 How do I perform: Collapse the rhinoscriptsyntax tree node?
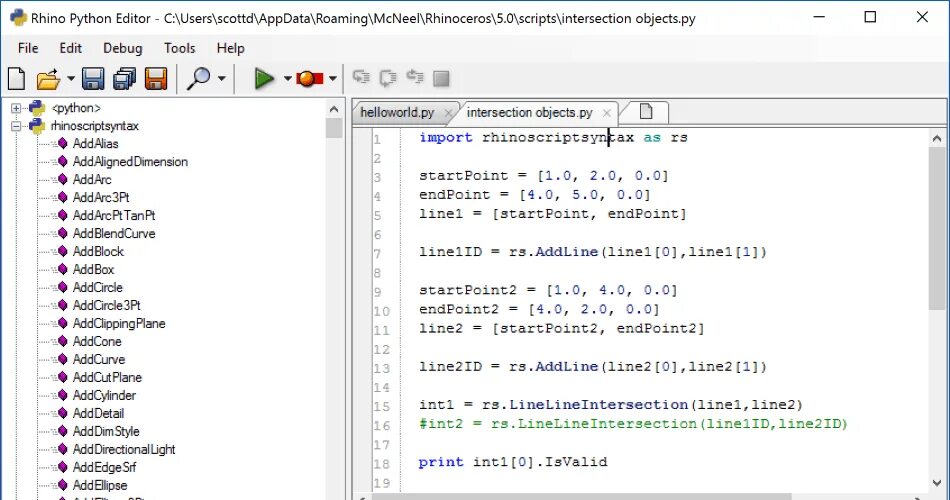click(x=16, y=127)
